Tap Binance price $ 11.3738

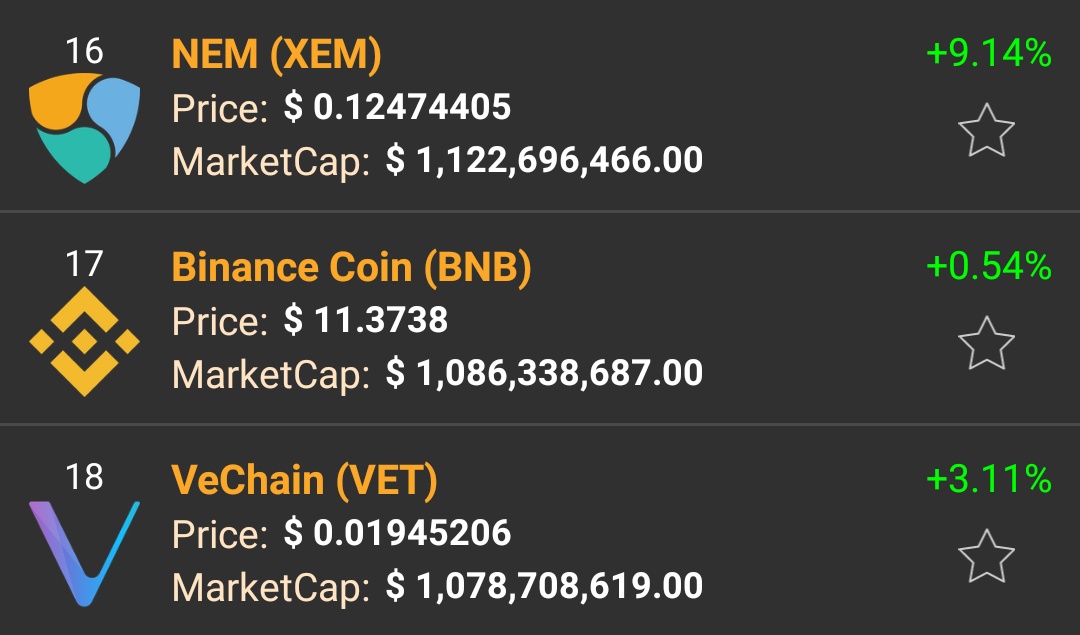[366, 320]
